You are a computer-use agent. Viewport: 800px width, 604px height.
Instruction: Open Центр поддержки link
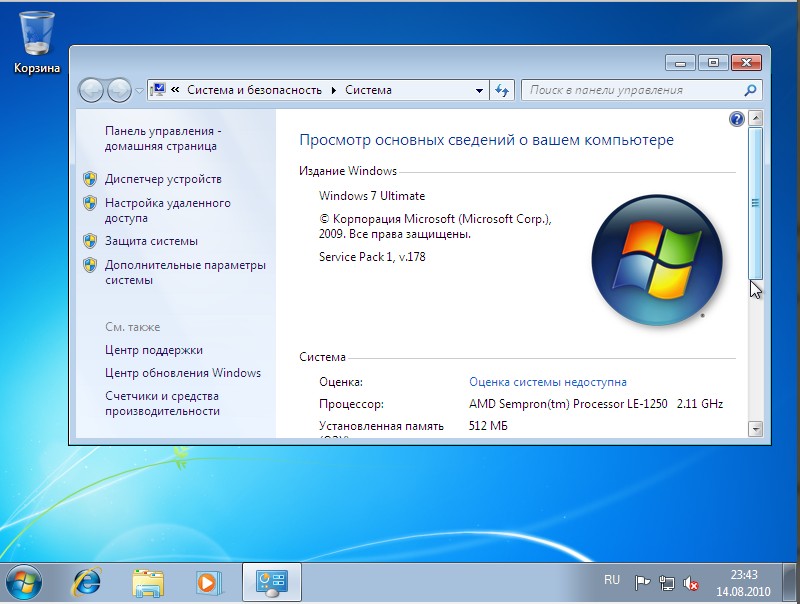[154, 350]
